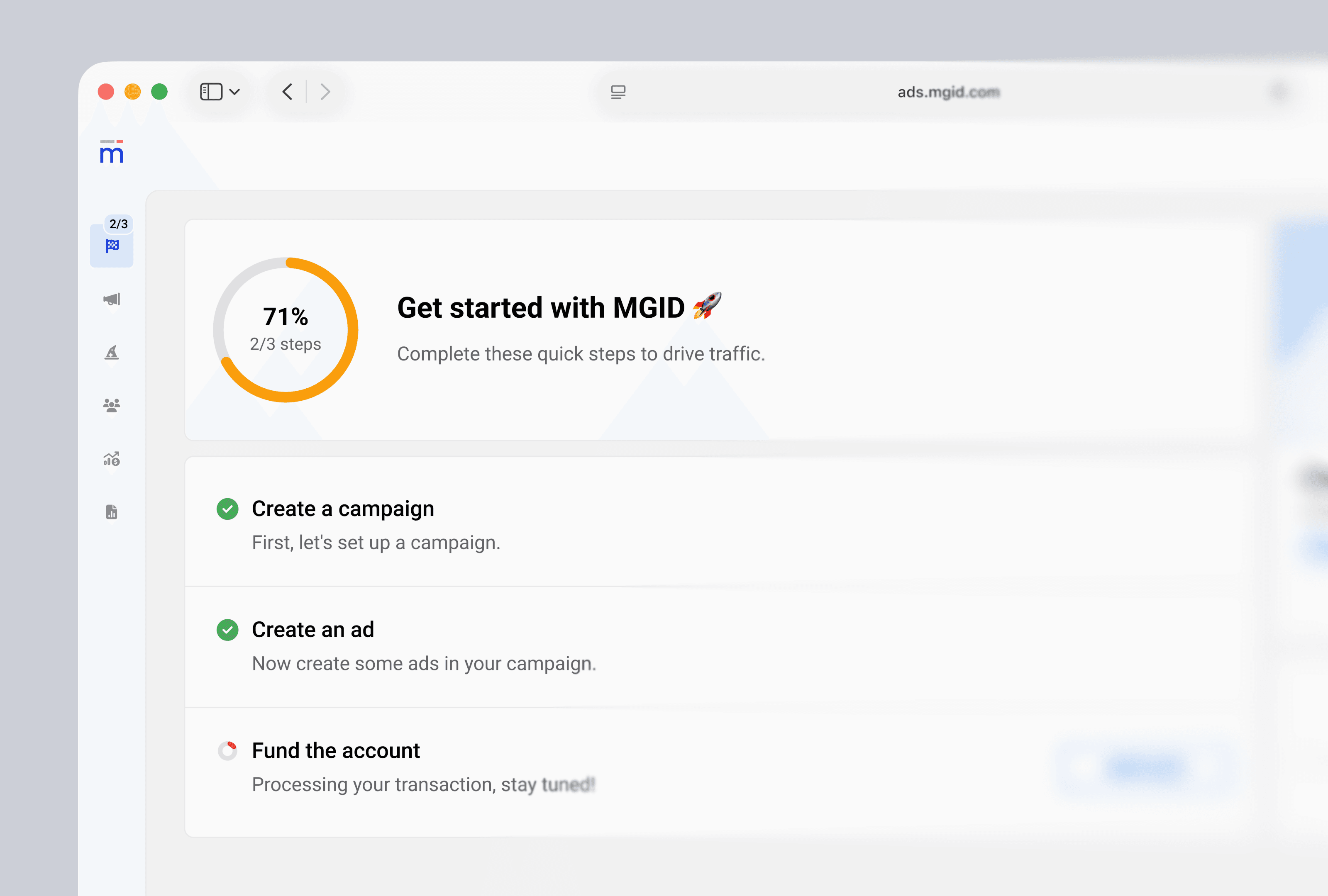The width and height of the screenshot is (1328, 896).
Task: Click the reader view icon in address bar
Action: pos(618,91)
